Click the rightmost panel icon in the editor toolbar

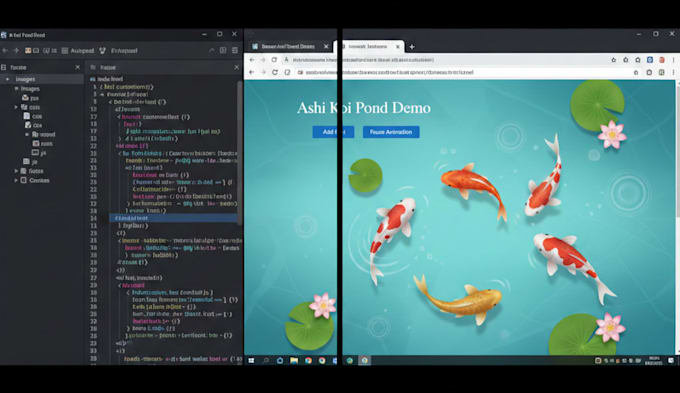point(235,50)
